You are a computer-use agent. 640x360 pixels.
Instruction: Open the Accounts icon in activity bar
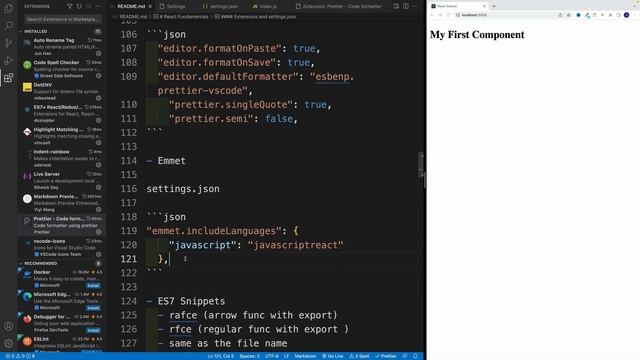[x=8, y=326]
